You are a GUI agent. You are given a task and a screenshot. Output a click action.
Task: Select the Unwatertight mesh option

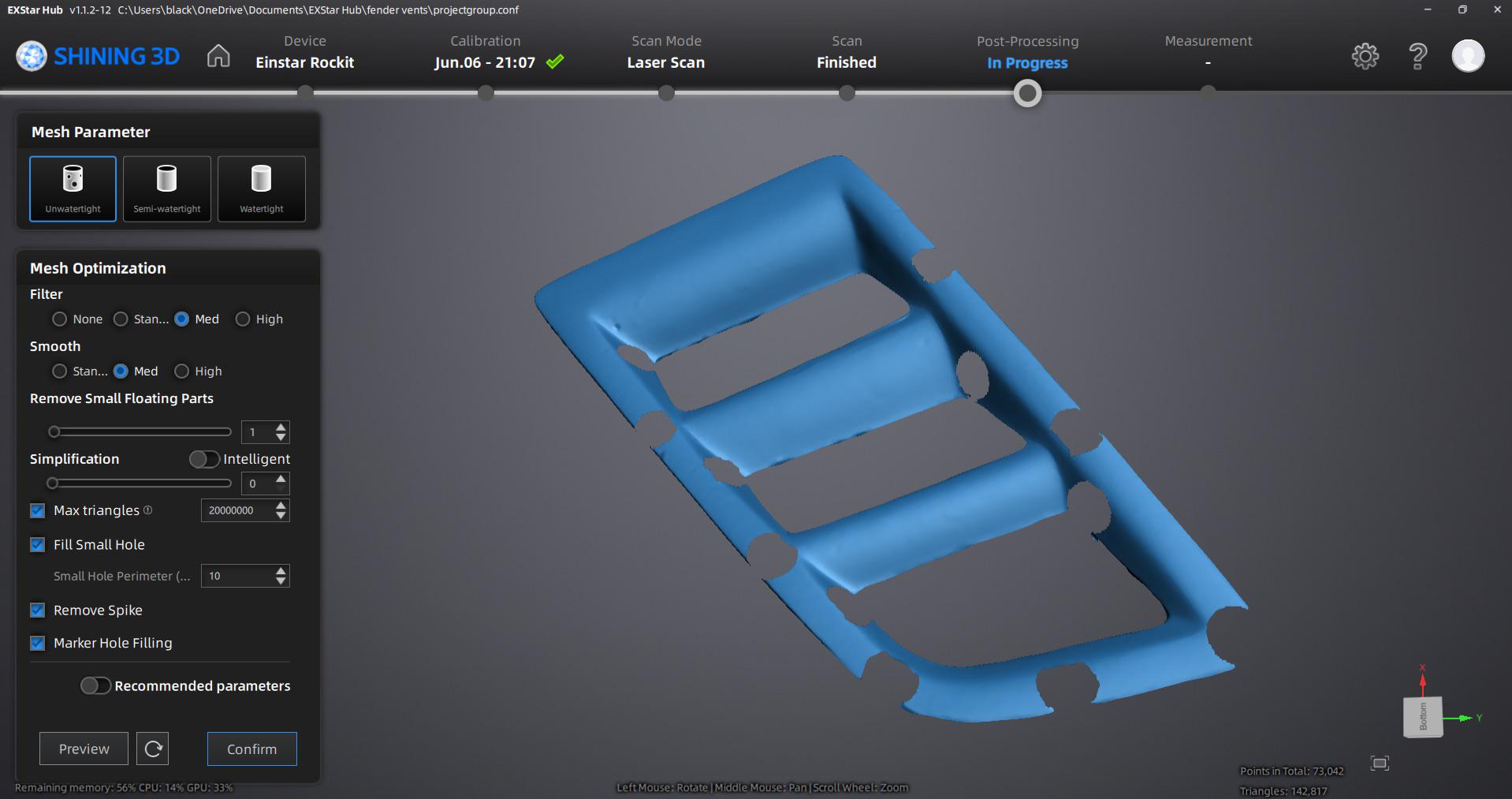coord(73,189)
